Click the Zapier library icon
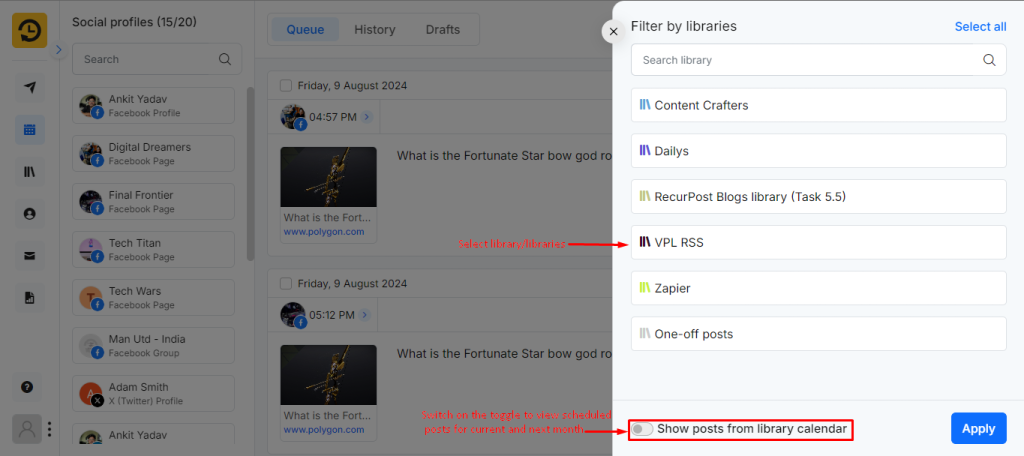Viewport: 1024px width, 456px height. (645, 288)
